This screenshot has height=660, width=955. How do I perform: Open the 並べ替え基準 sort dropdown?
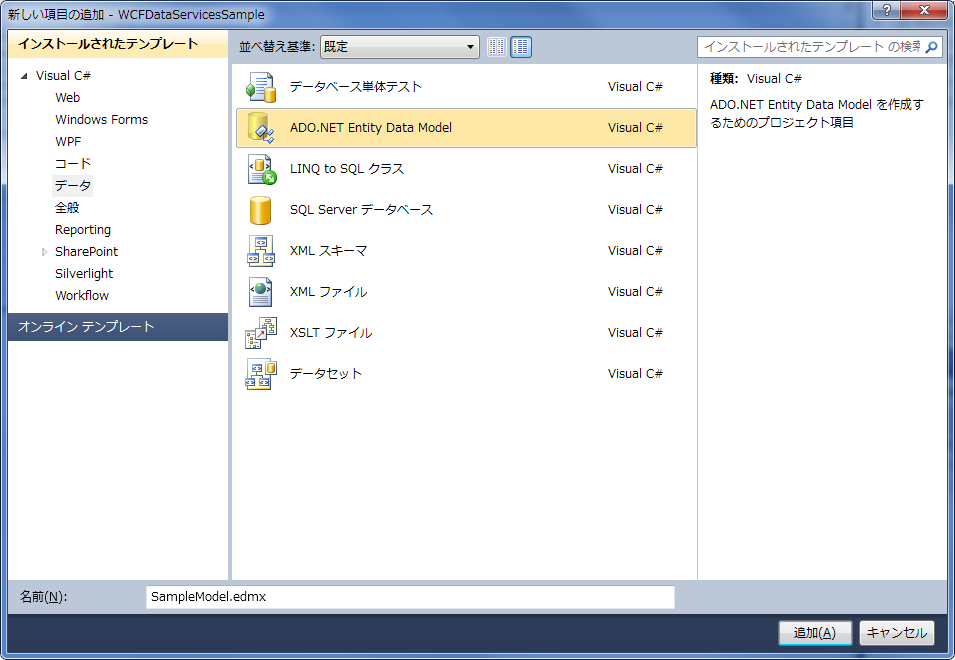400,47
